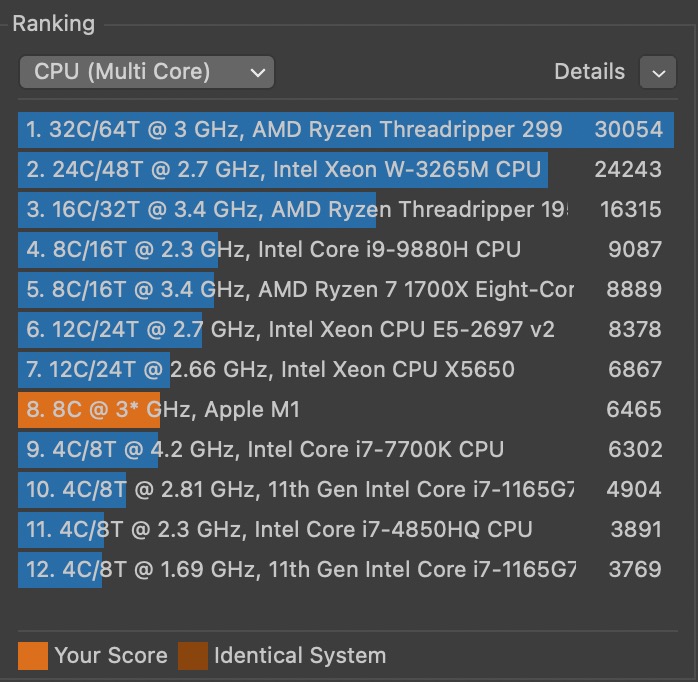Select the AMD Ryzen 7 1700X row
The image size is (698, 682).
pyautogui.click(x=346, y=289)
